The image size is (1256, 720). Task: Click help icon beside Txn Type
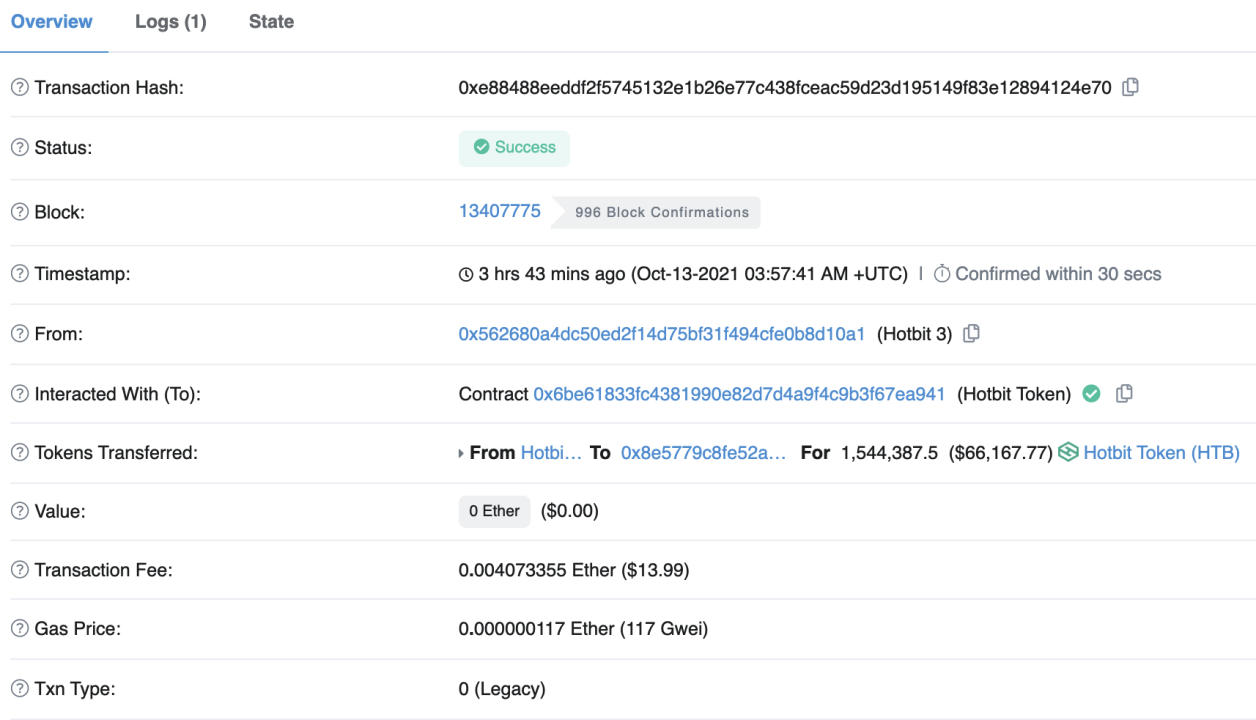[19, 689]
